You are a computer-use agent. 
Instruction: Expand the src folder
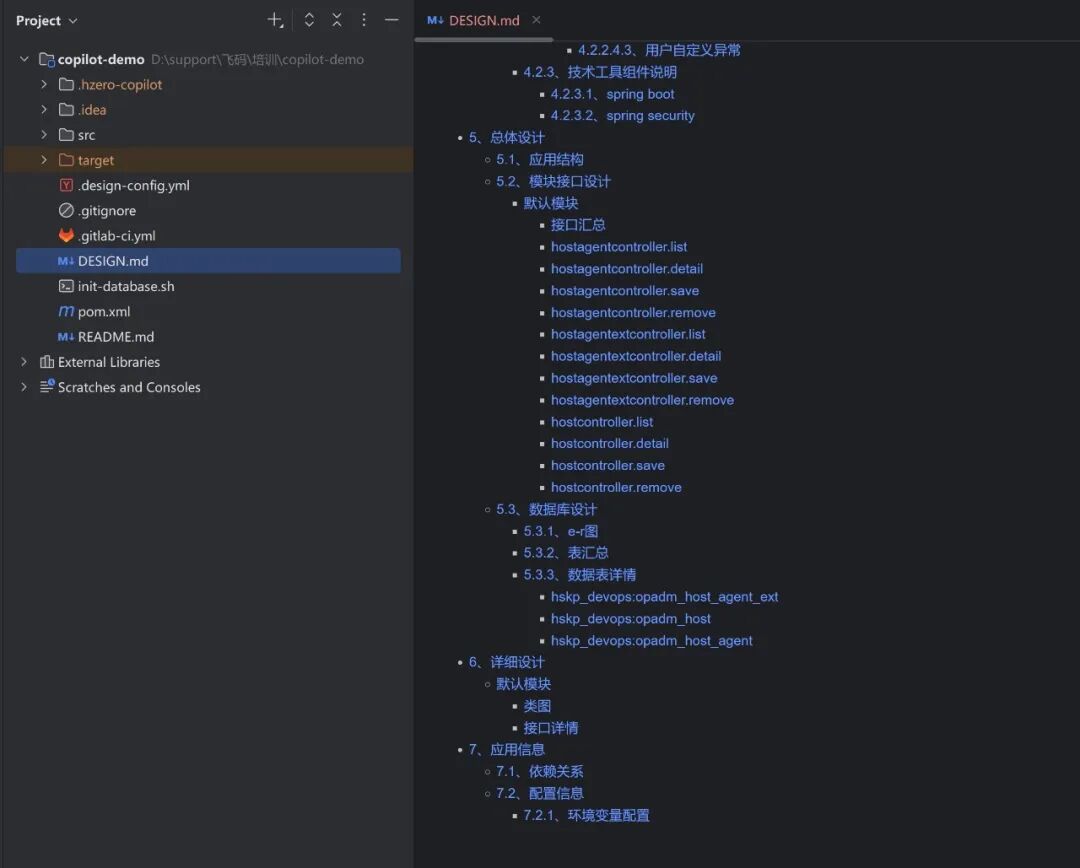[x=44, y=135]
